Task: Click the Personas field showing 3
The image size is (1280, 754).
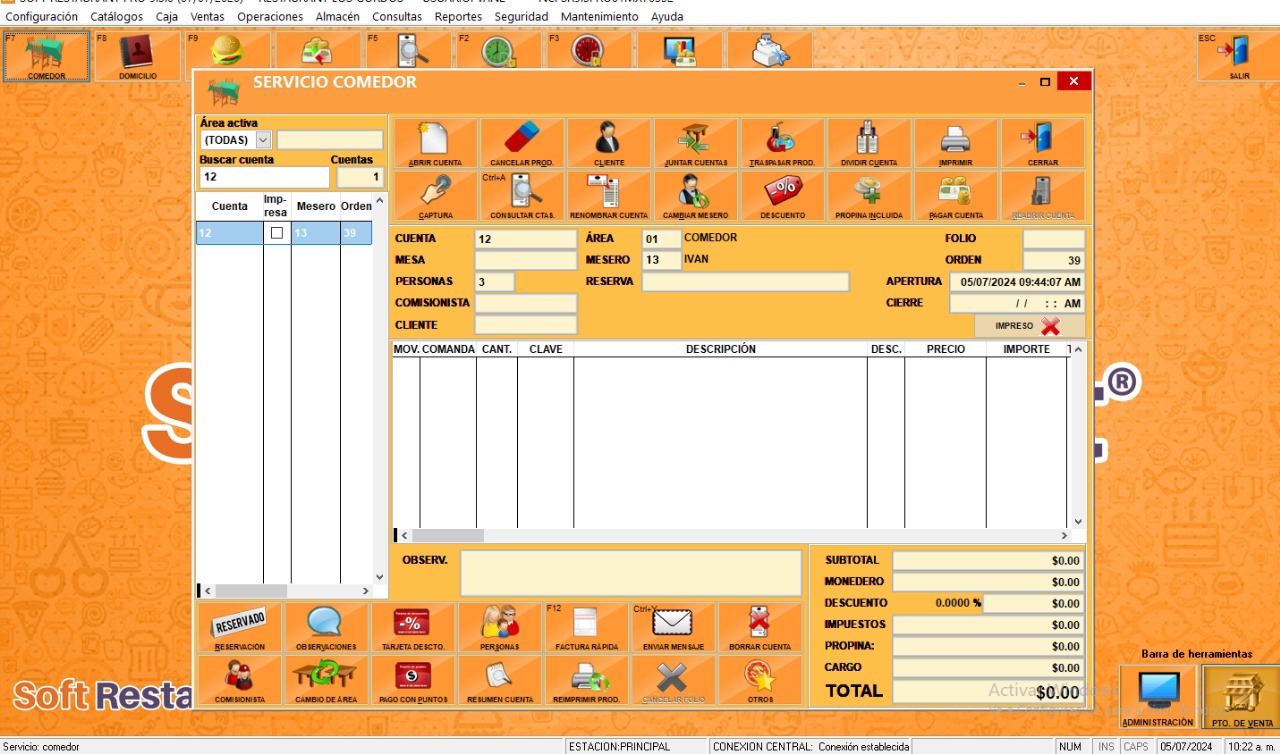Action: (495, 282)
